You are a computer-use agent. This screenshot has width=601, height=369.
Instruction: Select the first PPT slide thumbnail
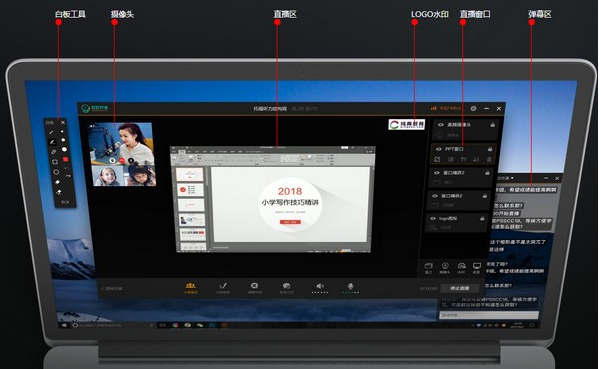[190, 174]
